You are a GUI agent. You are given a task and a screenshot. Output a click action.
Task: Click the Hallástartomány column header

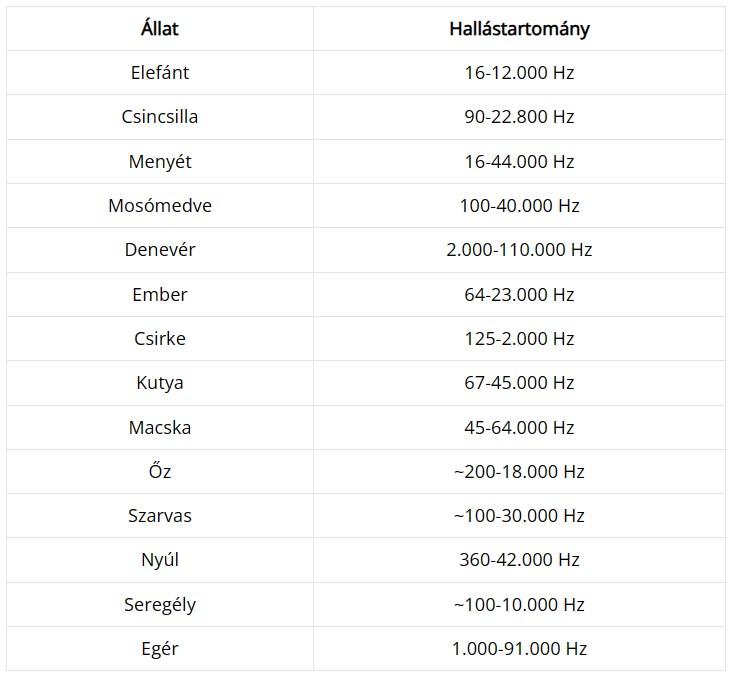click(519, 29)
